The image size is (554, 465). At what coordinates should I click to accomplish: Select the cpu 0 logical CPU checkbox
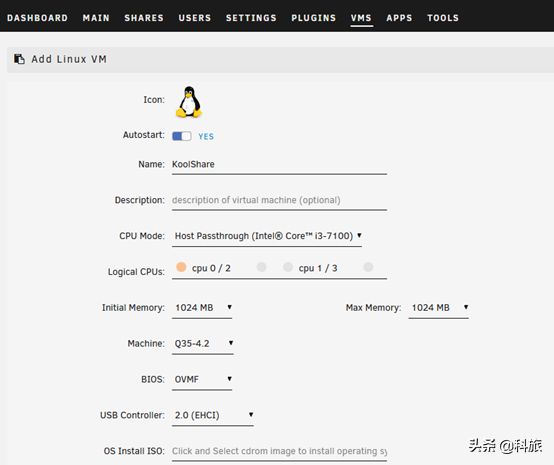181,267
